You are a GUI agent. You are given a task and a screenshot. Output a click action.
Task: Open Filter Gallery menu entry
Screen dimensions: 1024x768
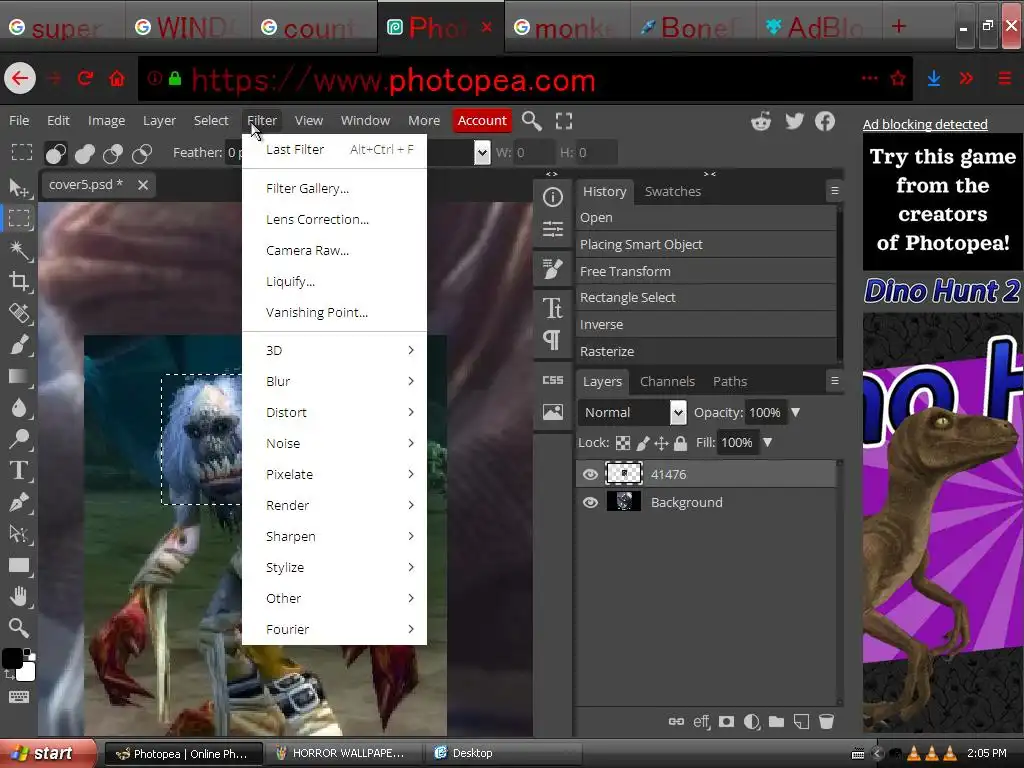[x=334, y=189]
